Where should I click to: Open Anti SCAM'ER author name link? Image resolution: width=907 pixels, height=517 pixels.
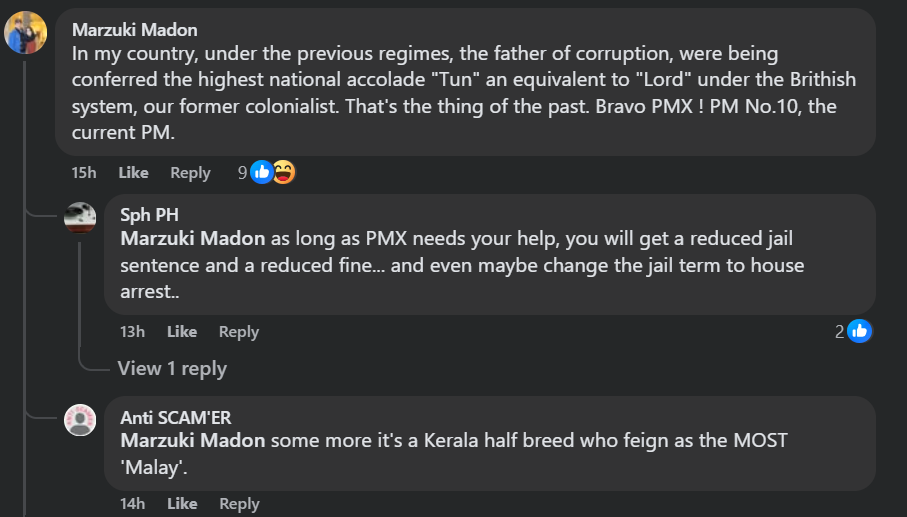pyautogui.click(x=175, y=418)
